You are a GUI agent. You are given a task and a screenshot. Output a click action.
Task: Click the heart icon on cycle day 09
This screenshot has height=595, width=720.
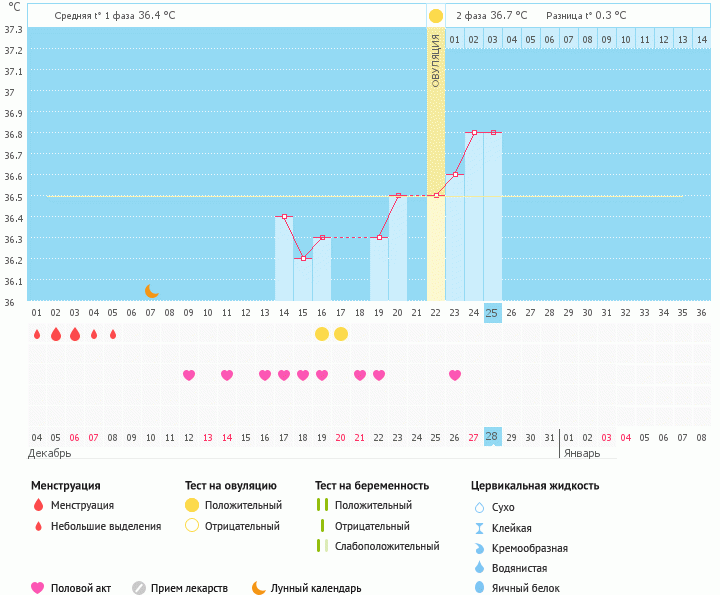click(x=189, y=375)
